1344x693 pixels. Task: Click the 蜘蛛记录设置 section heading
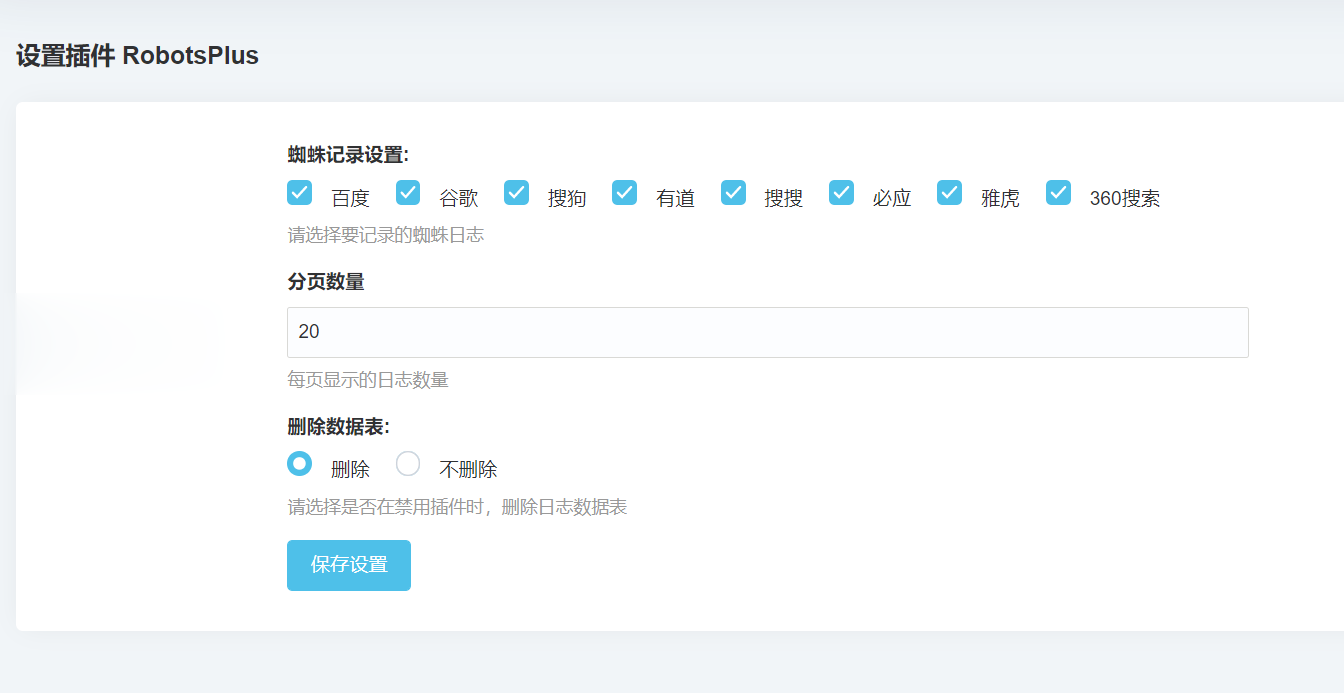345,155
